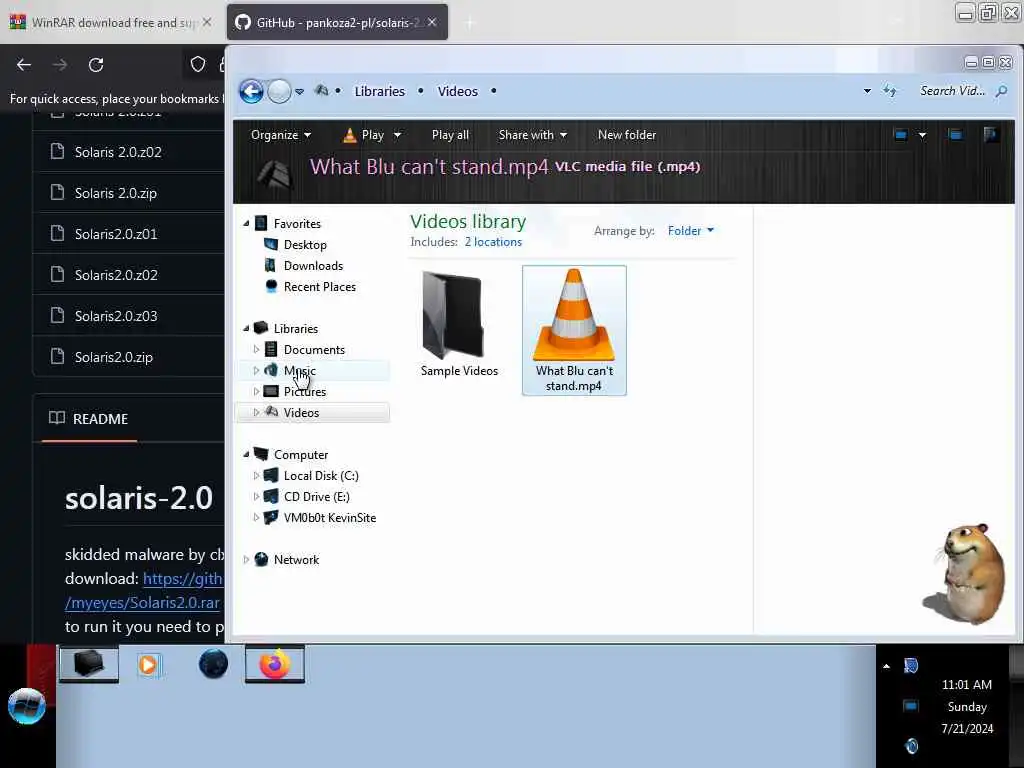Click the search magnifier icon
This screenshot has width=1024, height=768.
pyautogui.click(x=1000, y=91)
